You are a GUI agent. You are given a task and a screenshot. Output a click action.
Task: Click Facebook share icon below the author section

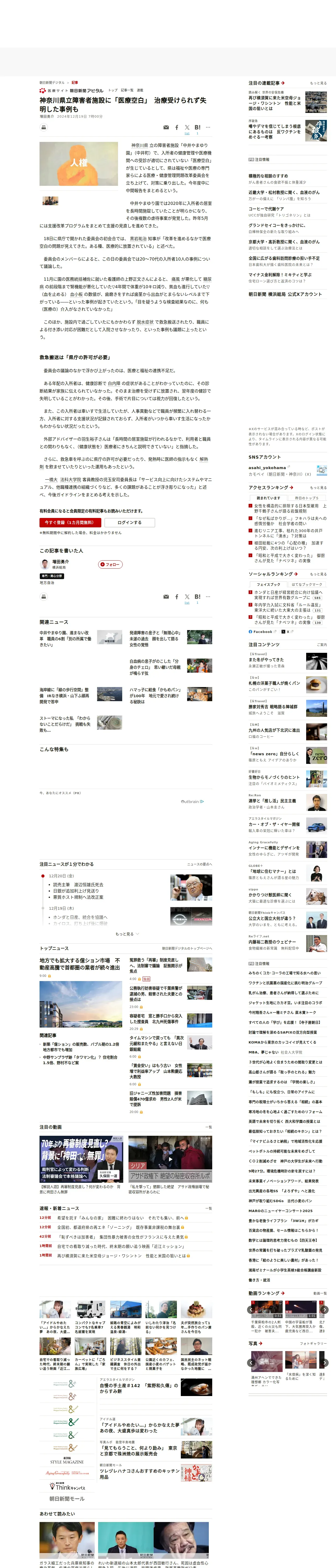177,597
